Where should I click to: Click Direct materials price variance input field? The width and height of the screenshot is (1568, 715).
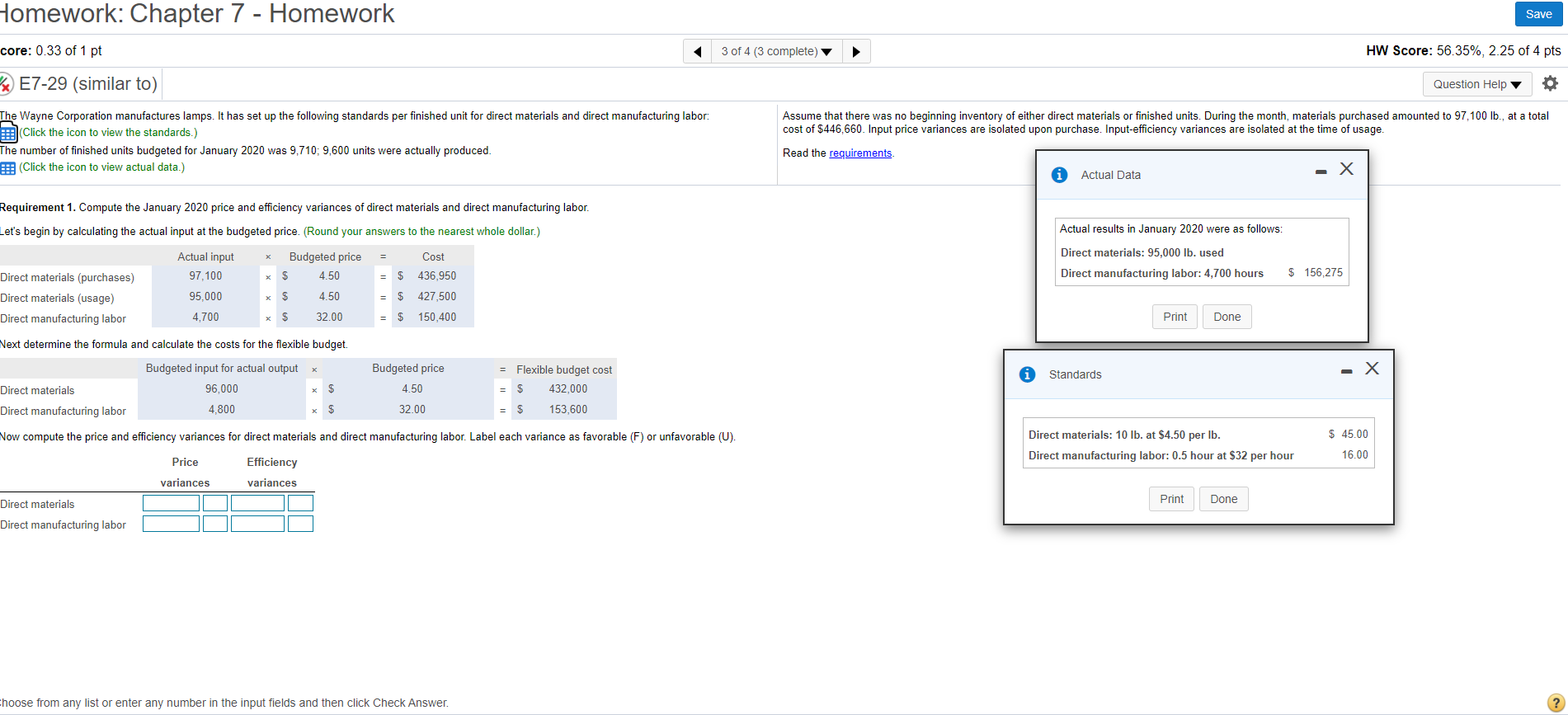pyautogui.click(x=171, y=503)
